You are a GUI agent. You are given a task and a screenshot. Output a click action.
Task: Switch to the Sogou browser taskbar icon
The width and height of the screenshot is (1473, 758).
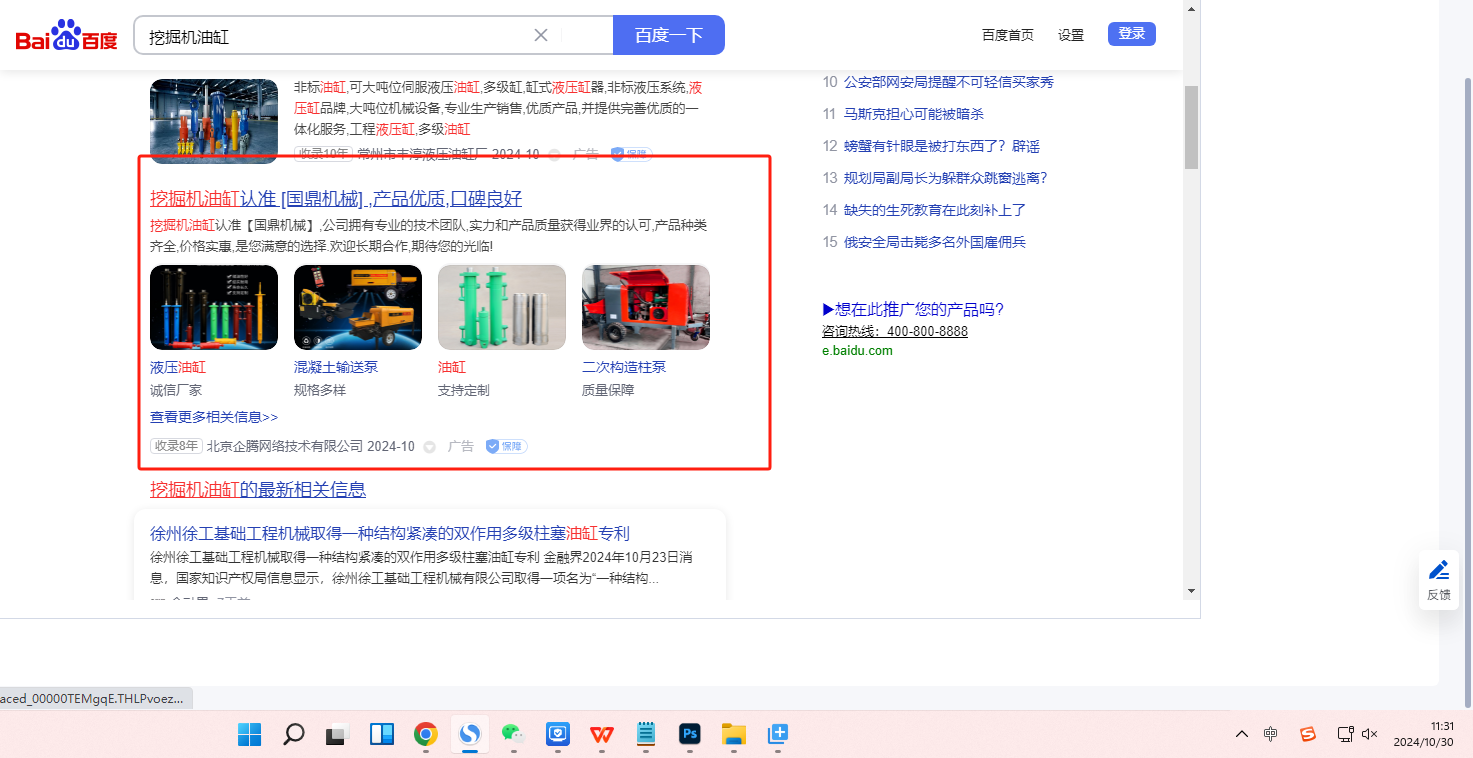470,735
